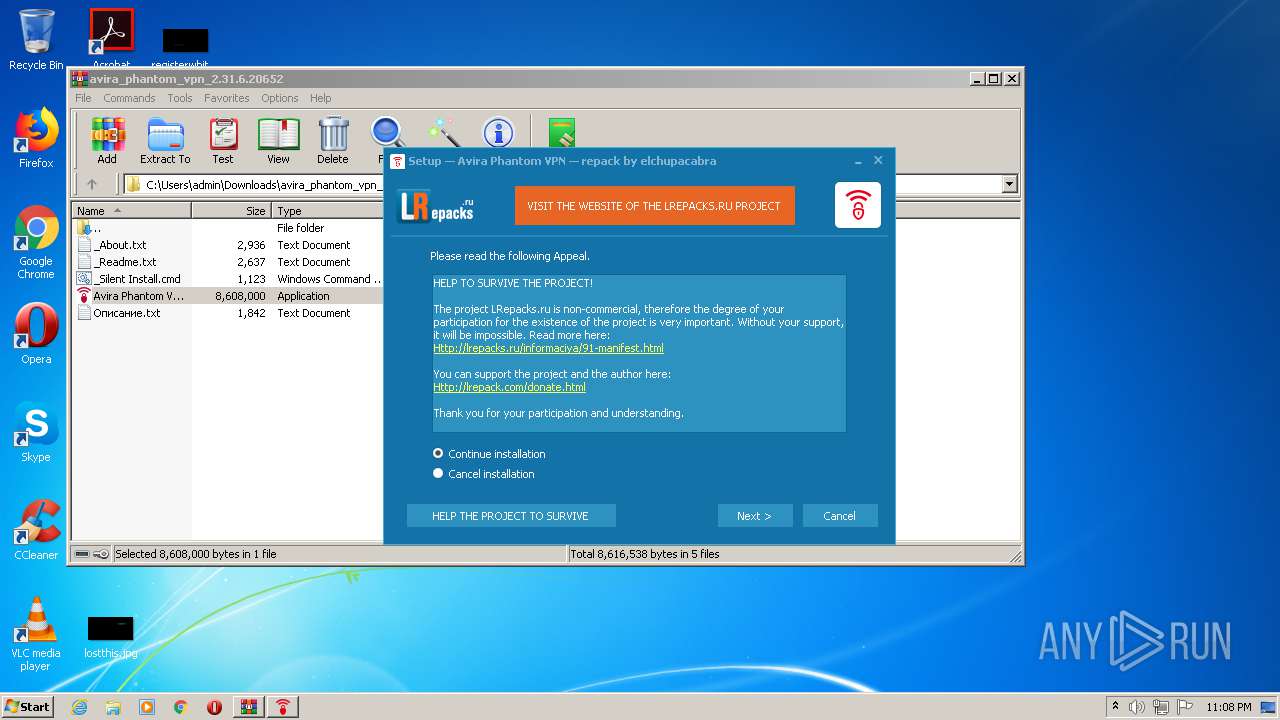Image resolution: width=1280 pixels, height=720 pixels.
Task: Open Internet Explorer from the taskbar
Action: click(79, 707)
